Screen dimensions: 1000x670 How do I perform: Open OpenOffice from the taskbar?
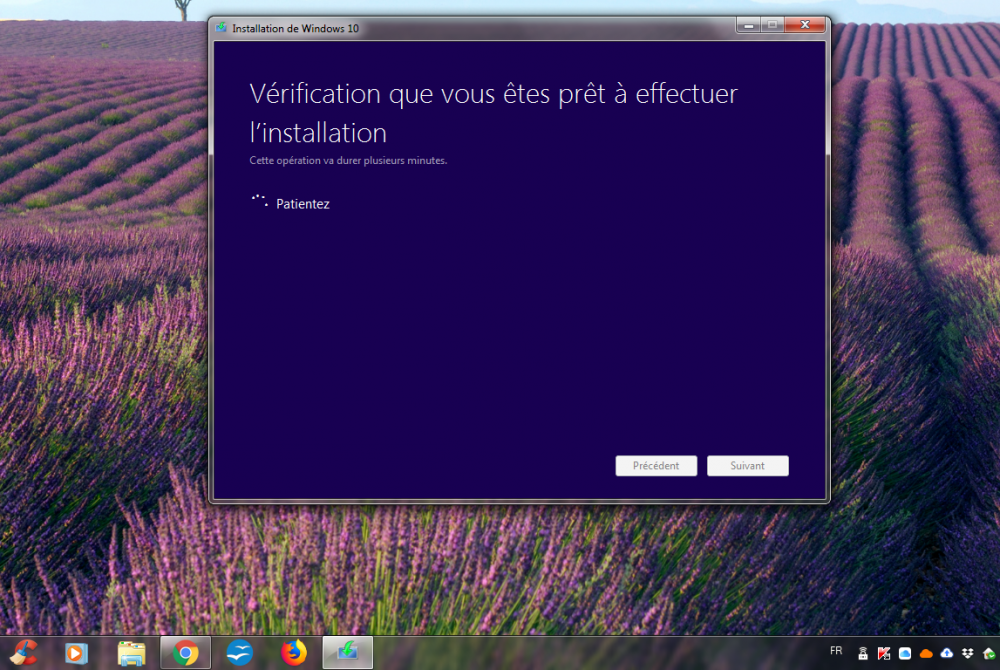(x=239, y=653)
